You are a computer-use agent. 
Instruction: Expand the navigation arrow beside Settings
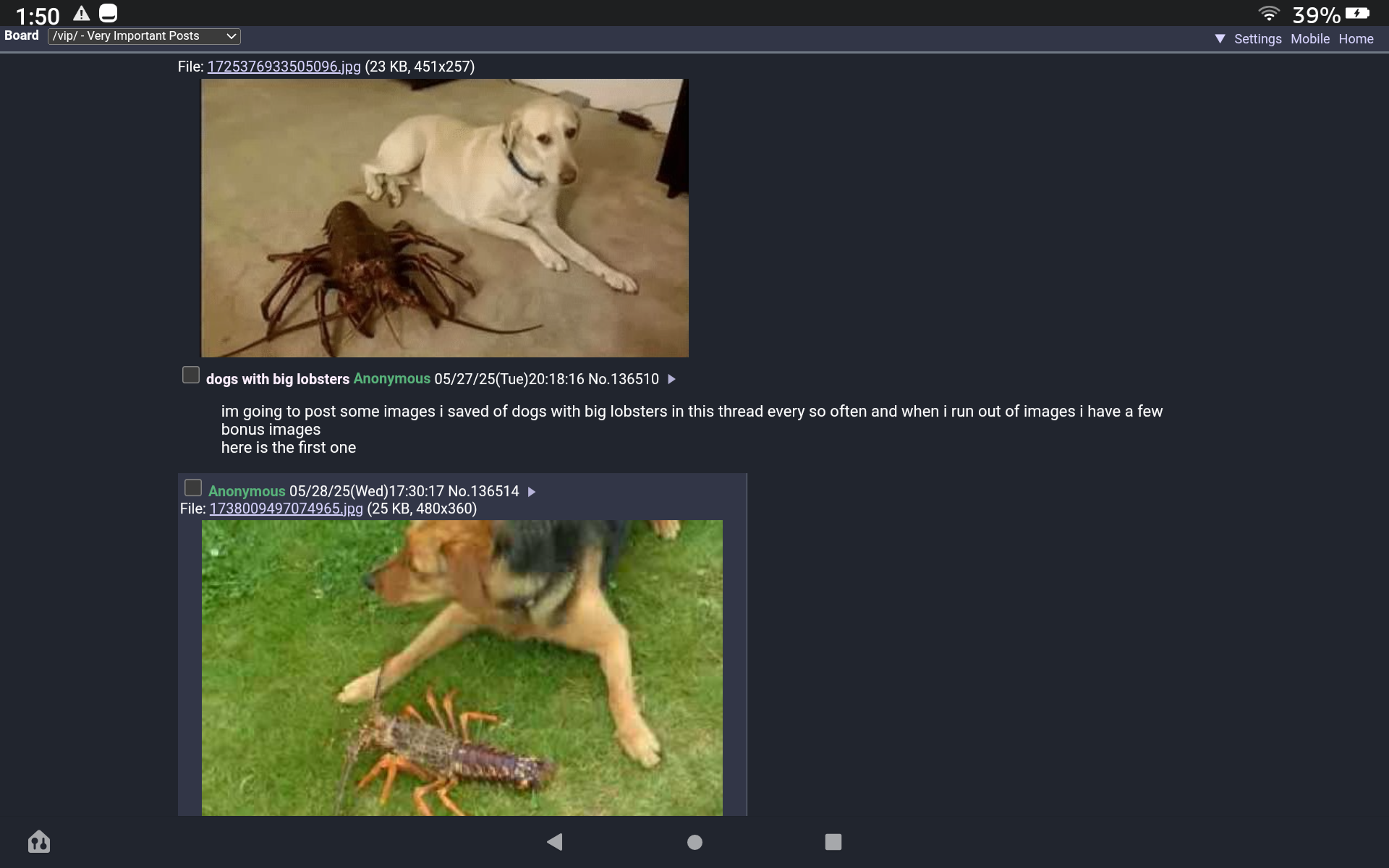point(1220,39)
